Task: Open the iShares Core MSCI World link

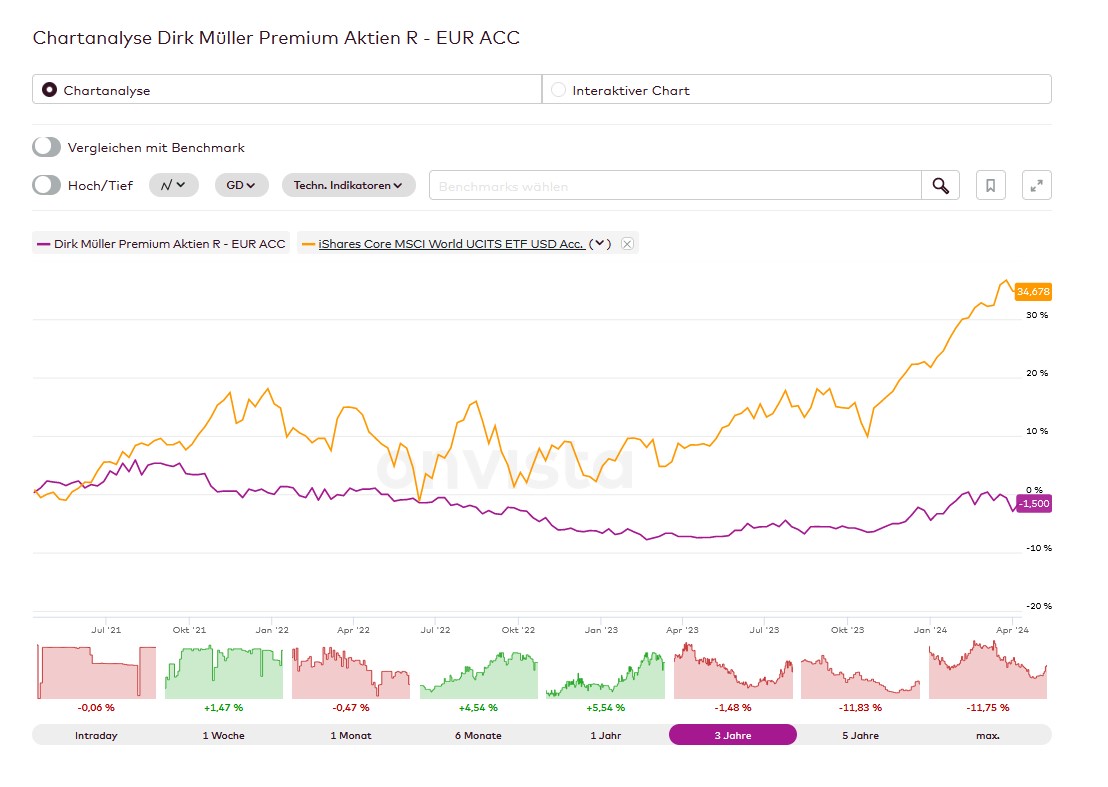Action: 451,244
